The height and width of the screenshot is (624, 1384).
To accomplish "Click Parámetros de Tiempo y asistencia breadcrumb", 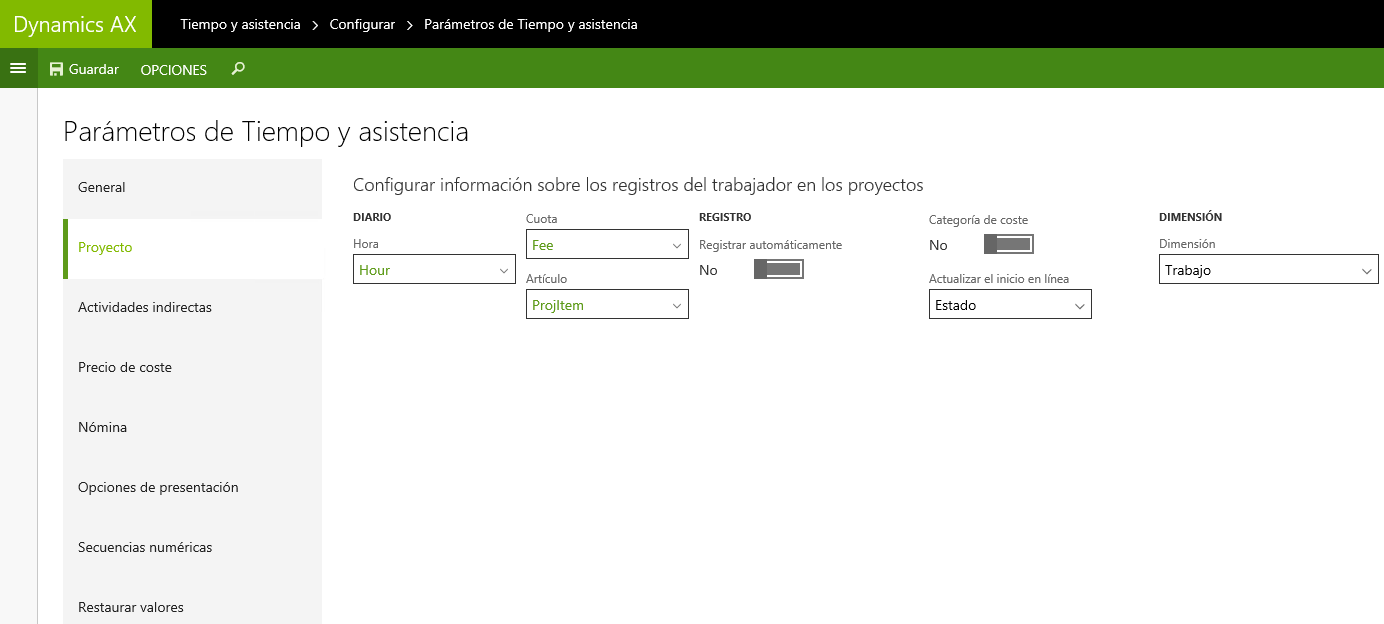I will [x=531, y=24].
